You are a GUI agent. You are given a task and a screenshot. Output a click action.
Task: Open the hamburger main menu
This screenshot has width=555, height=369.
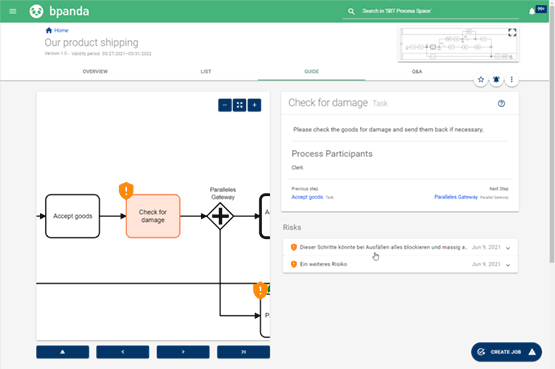[13, 11]
